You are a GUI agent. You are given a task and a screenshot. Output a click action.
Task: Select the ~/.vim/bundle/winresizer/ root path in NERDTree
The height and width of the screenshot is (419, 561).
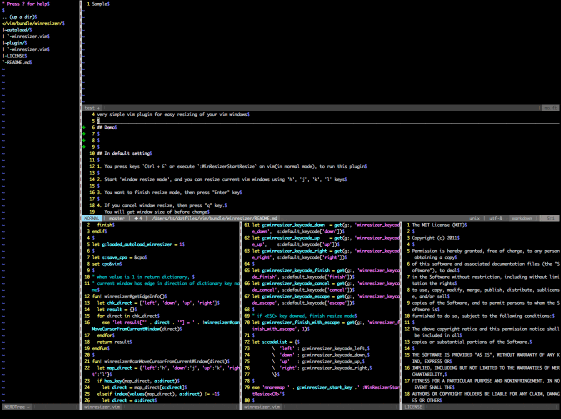33,23
